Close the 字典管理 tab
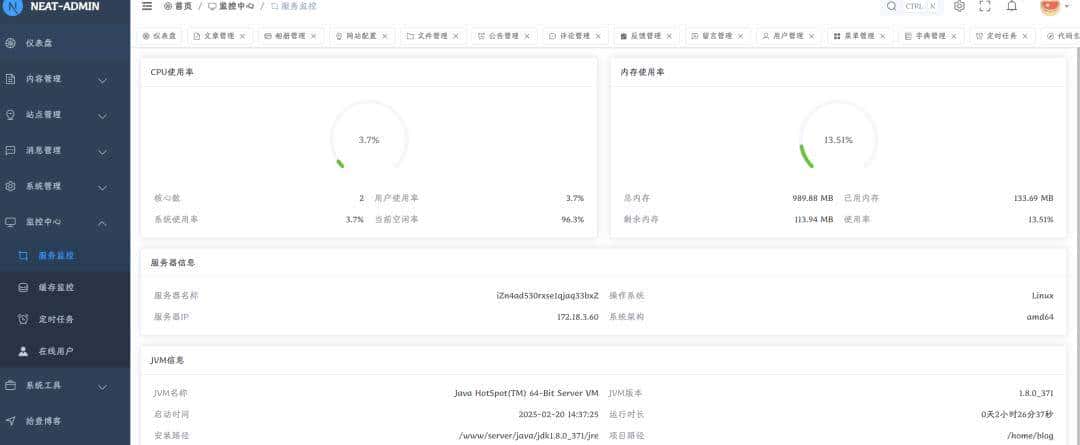The width and height of the screenshot is (1080, 445). (x=954, y=36)
